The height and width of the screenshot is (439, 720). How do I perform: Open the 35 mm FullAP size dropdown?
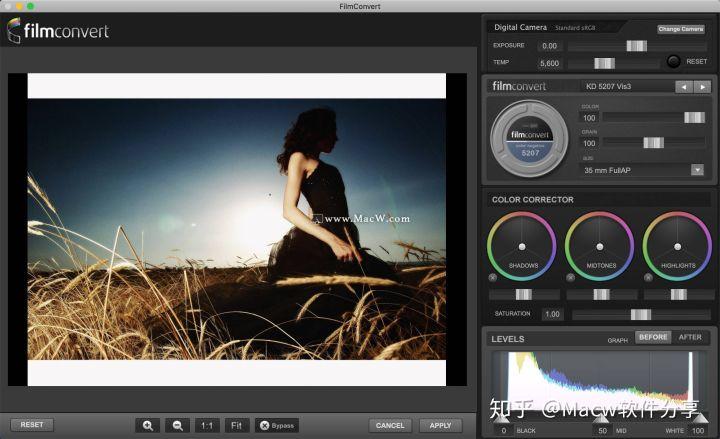(x=642, y=170)
